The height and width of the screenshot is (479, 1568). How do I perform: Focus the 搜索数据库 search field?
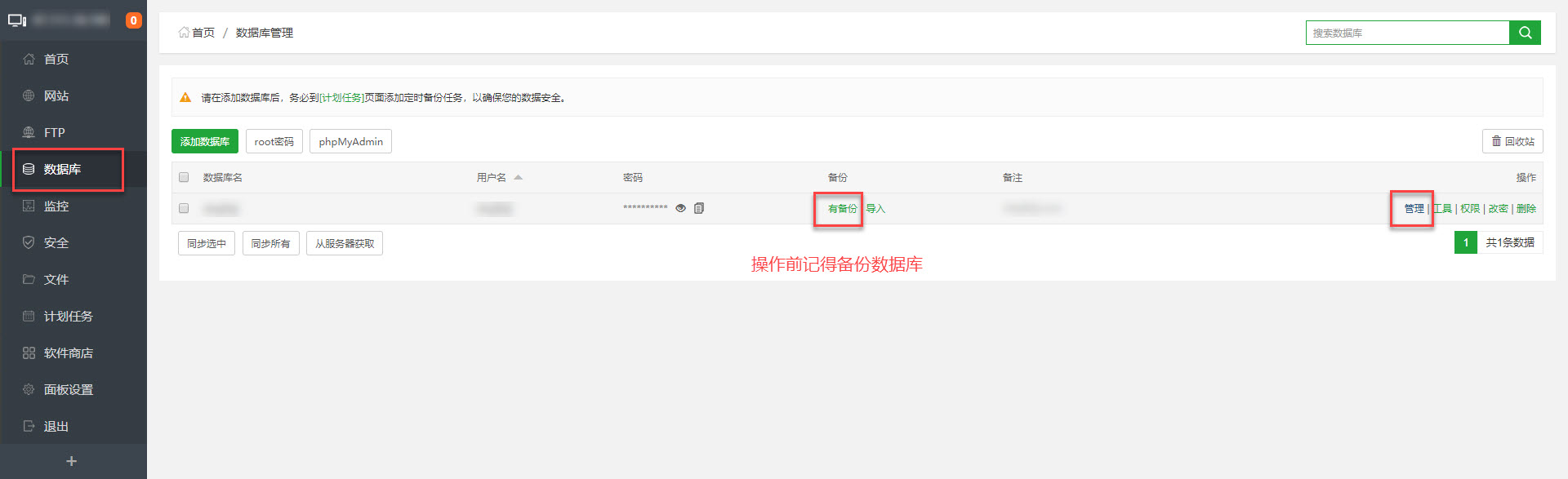(1406, 33)
